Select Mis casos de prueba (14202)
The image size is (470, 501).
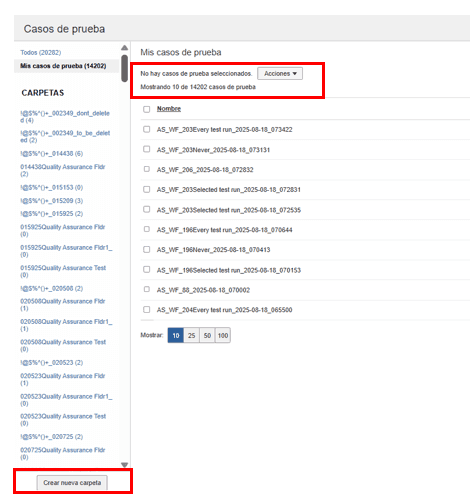point(63,66)
